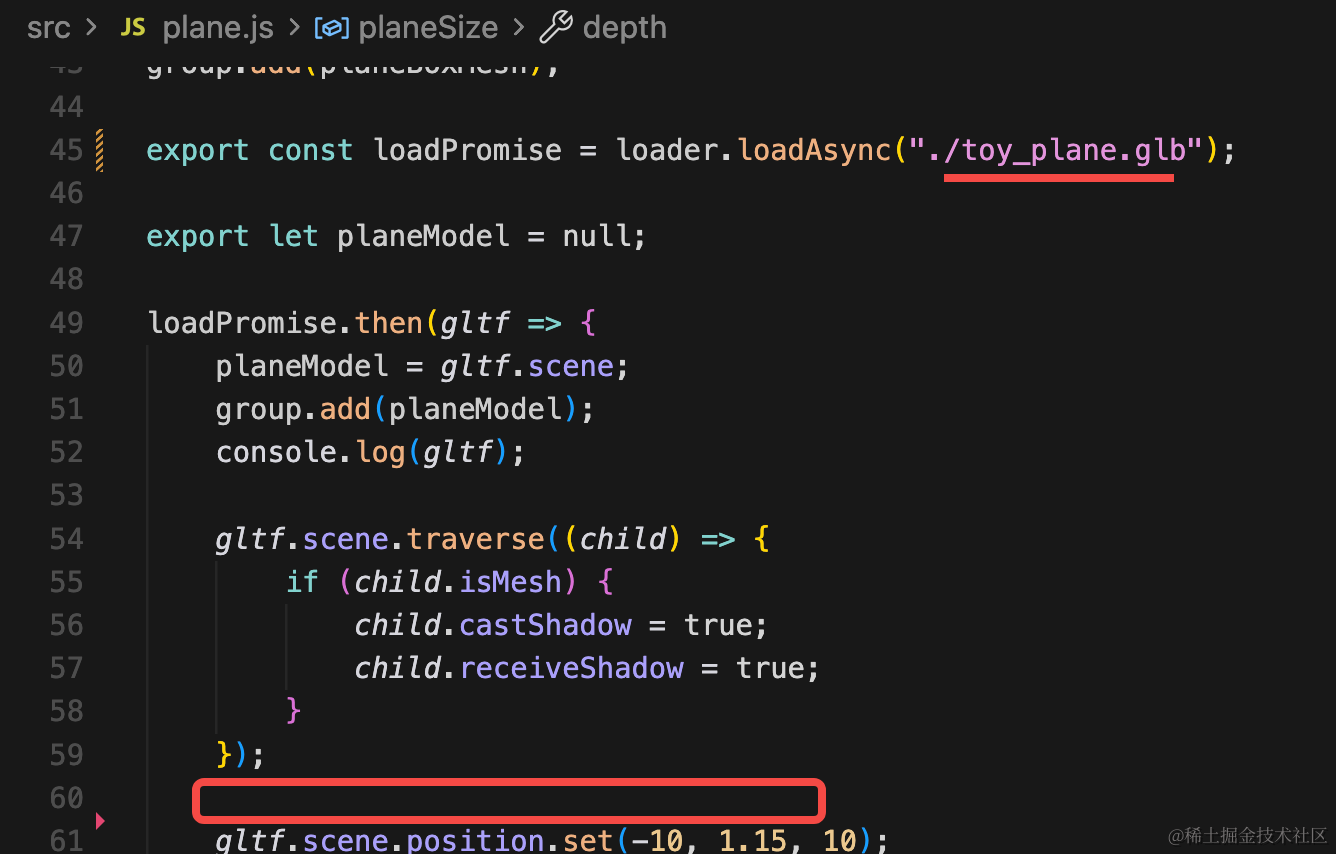Image resolution: width=1336 pixels, height=854 pixels.
Task: Click the wrench icon beside depth
Action: (x=556, y=28)
